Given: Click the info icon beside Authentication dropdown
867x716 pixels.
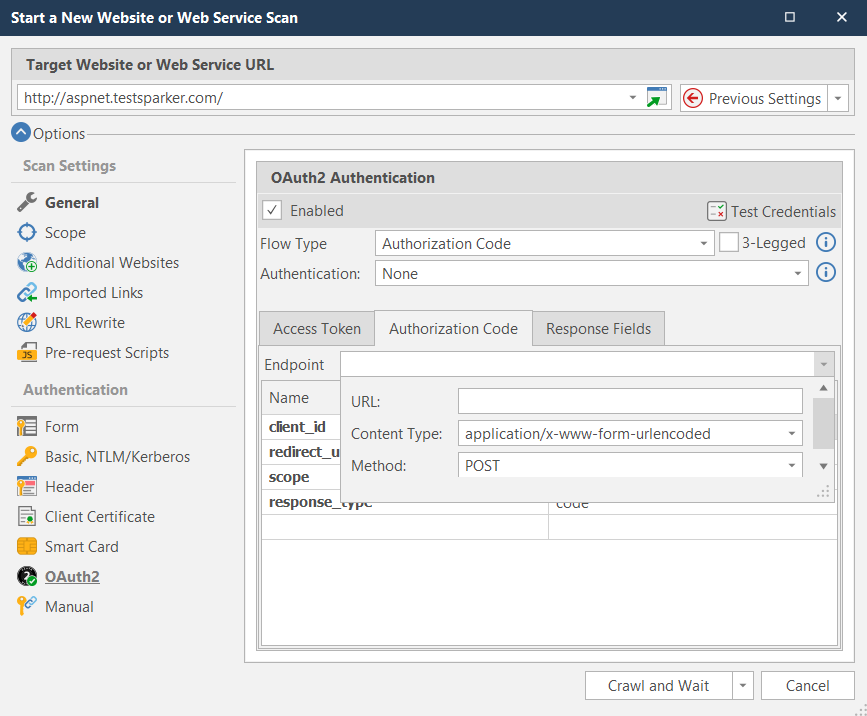Looking at the screenshot, I should click(x=826, y=273).
